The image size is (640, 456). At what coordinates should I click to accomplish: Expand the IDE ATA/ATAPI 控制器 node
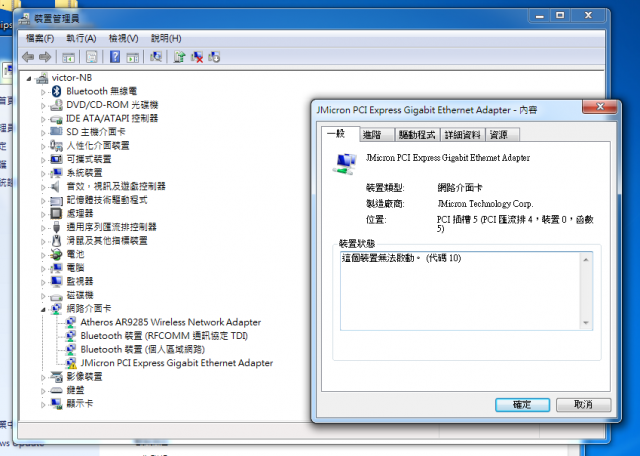point(43,119)
